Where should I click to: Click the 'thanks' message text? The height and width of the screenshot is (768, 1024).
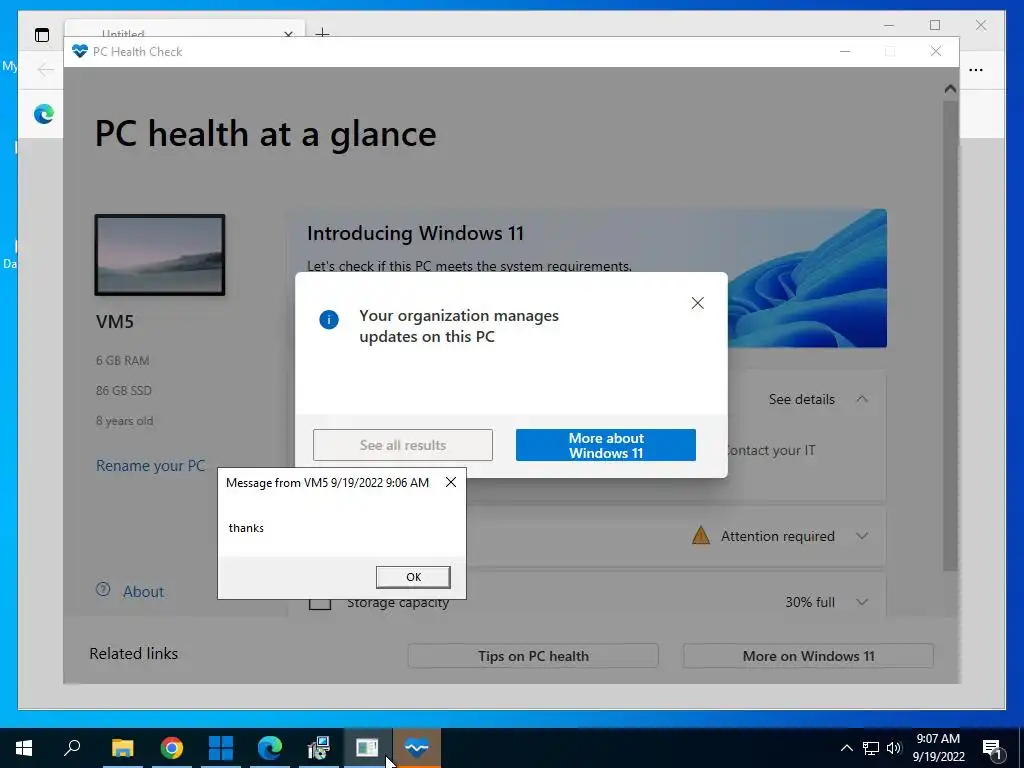246,528
